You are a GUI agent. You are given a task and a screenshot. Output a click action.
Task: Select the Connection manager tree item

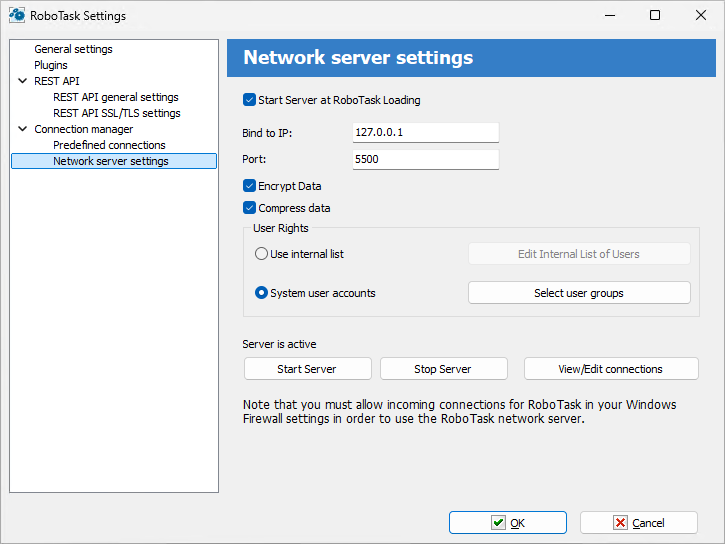(x=83, y=129)
